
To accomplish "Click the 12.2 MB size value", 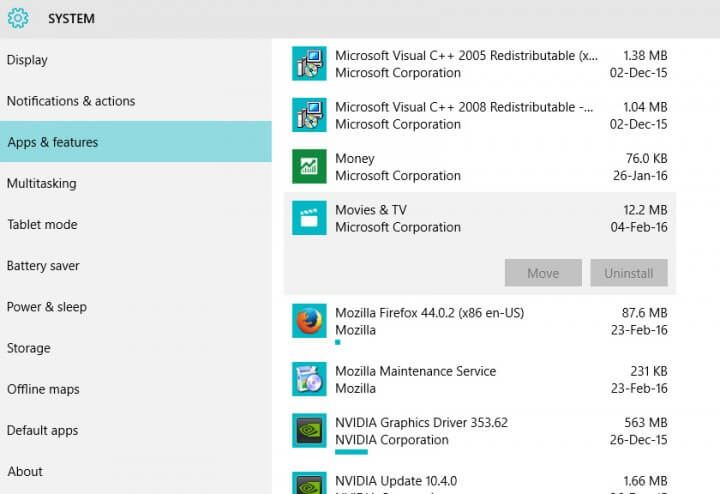I will pos(645,210).
